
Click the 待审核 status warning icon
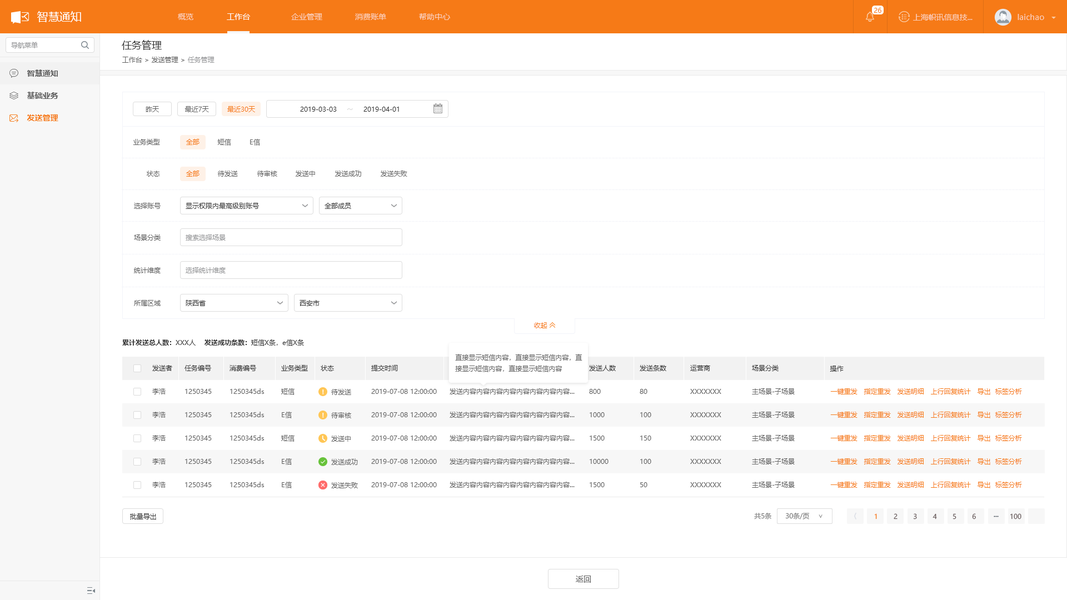click(x=323, y=415)
